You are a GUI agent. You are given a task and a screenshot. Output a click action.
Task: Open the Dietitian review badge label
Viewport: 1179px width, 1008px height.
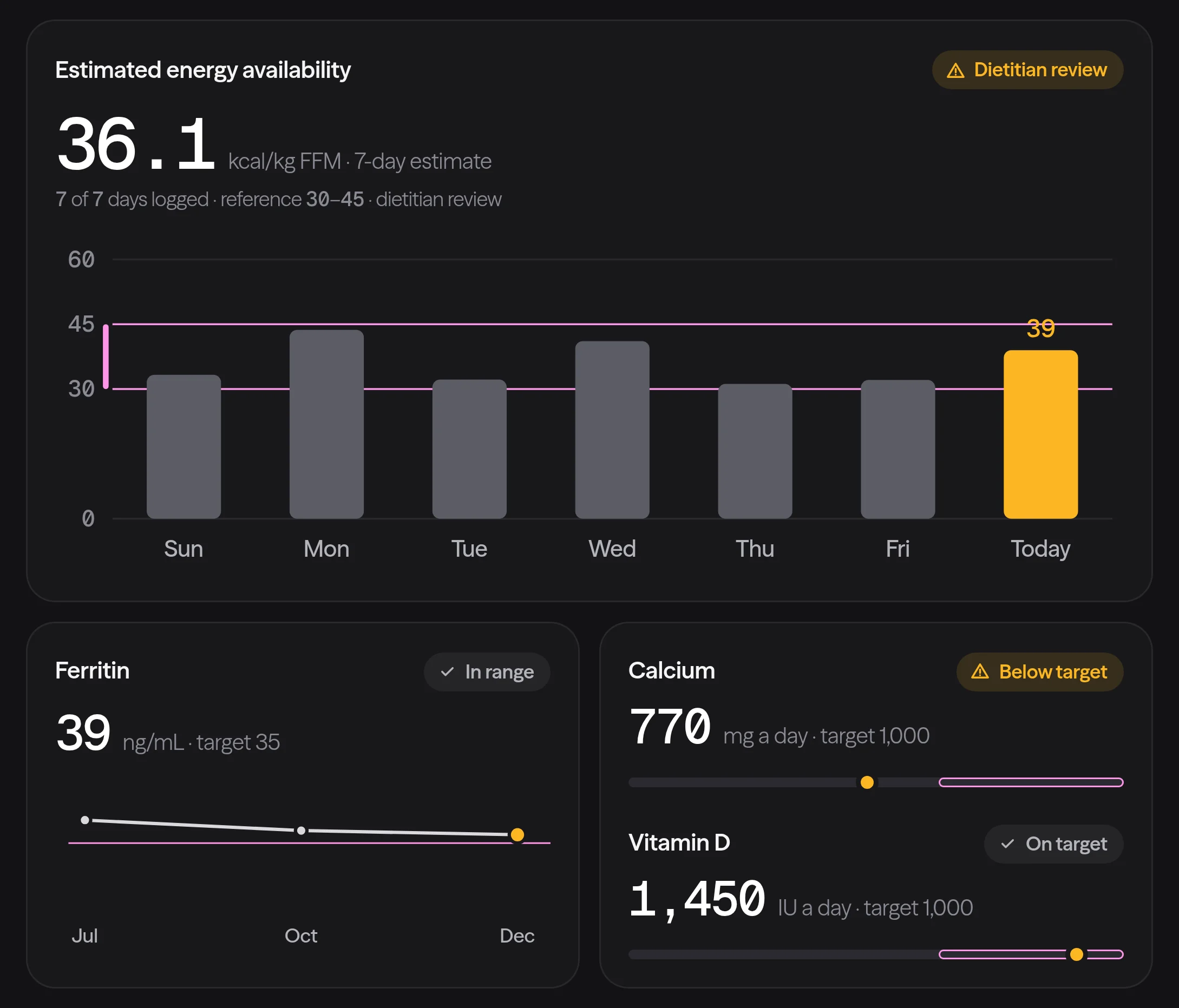click(1040, 69)
